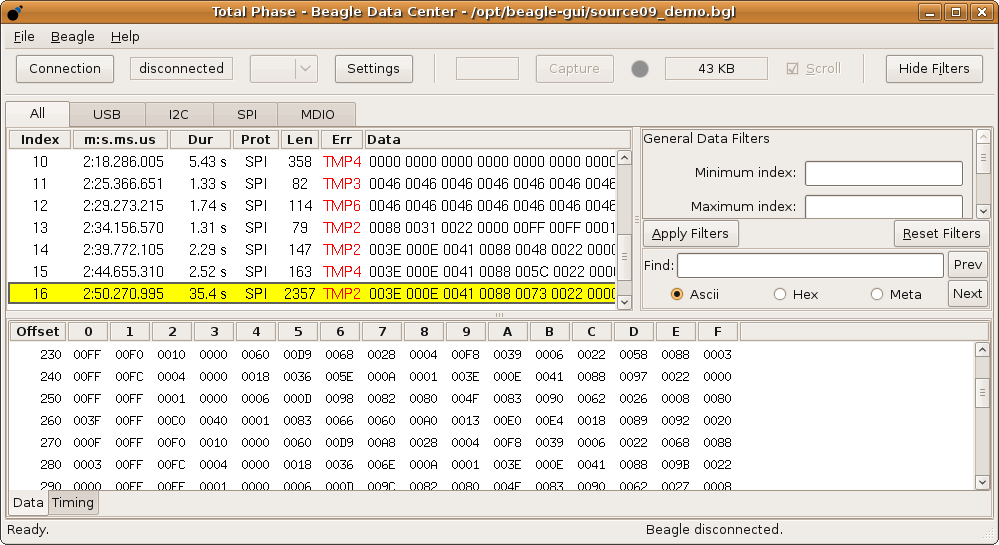Click the Prot column header
999x545 pixels.
(255, 140)
